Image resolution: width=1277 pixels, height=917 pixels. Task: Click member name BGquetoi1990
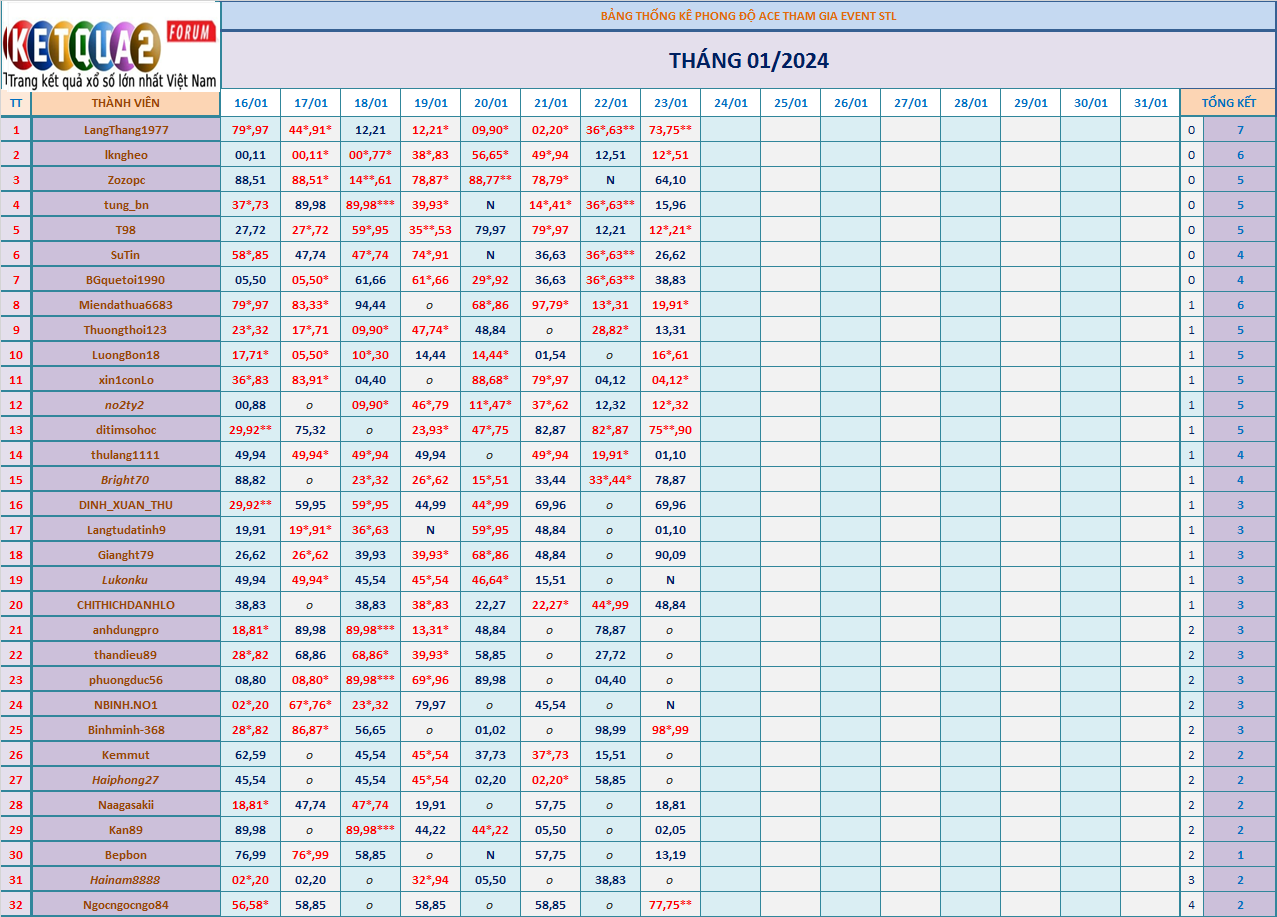[126, 280]
